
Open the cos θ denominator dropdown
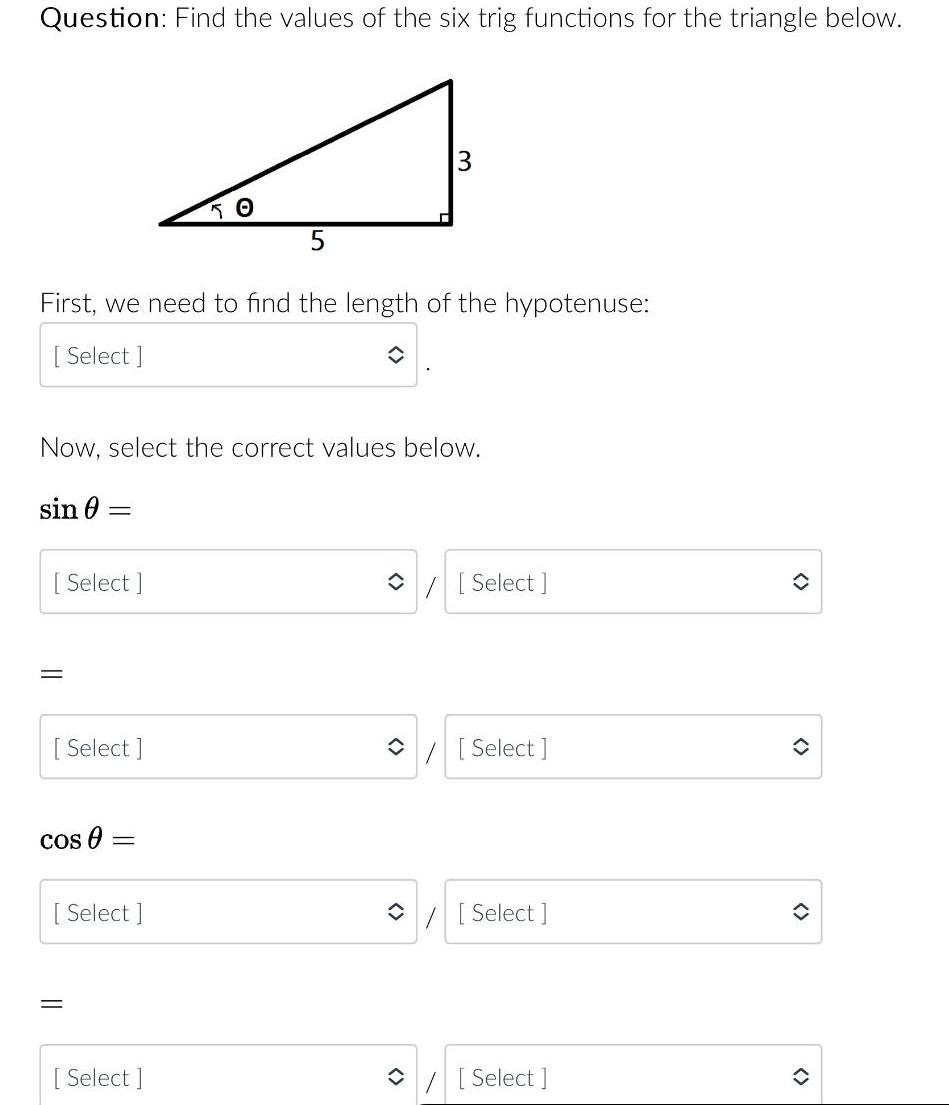633,911
